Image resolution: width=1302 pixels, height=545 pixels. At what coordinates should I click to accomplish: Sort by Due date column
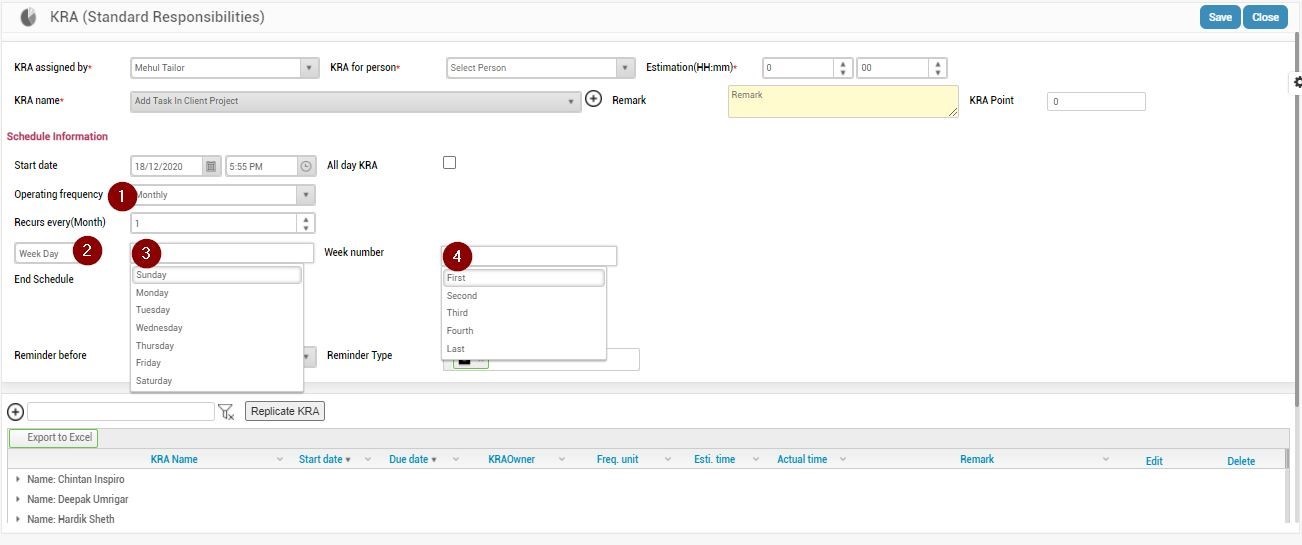(409, 460)
